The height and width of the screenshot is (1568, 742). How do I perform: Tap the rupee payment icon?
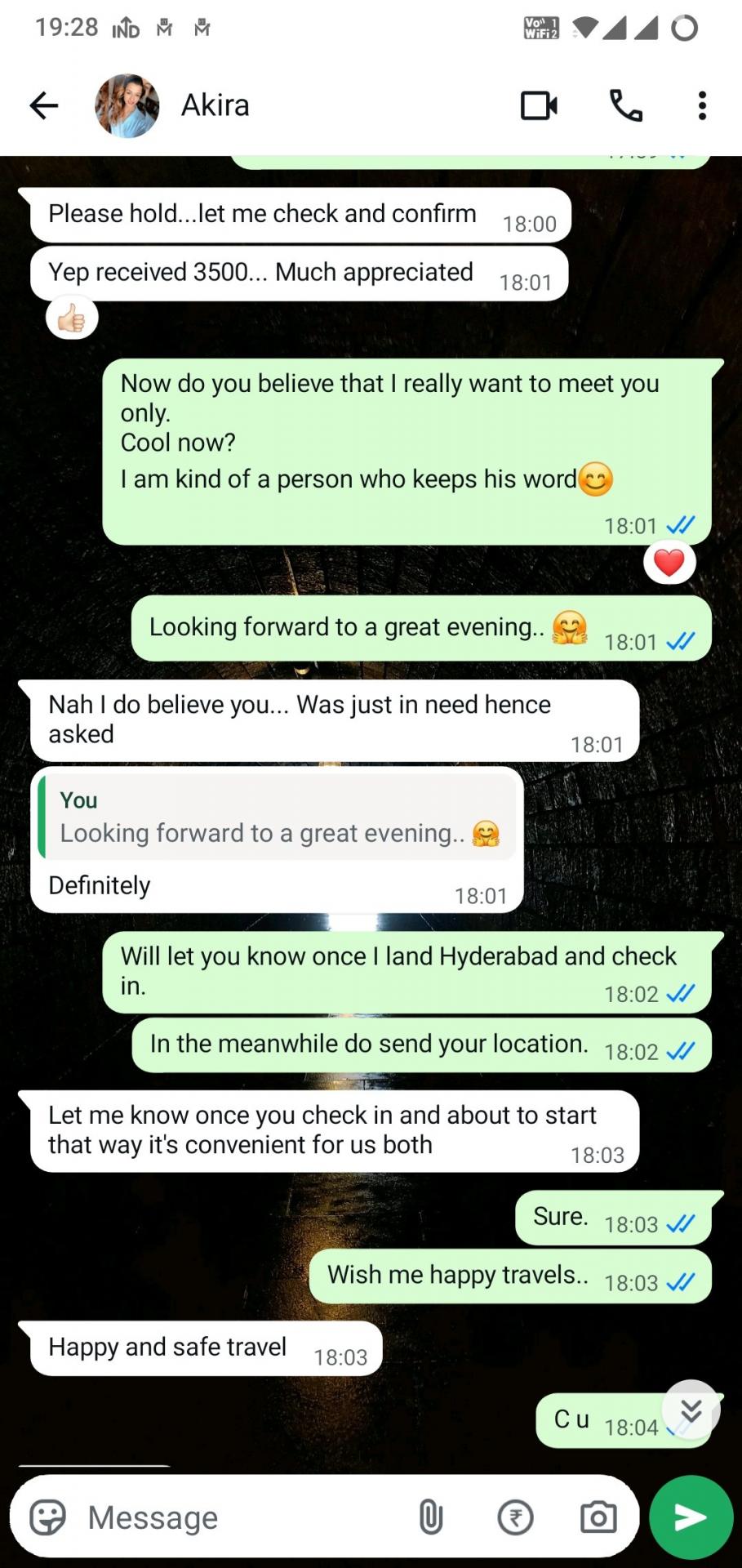tap(515, 1518)
